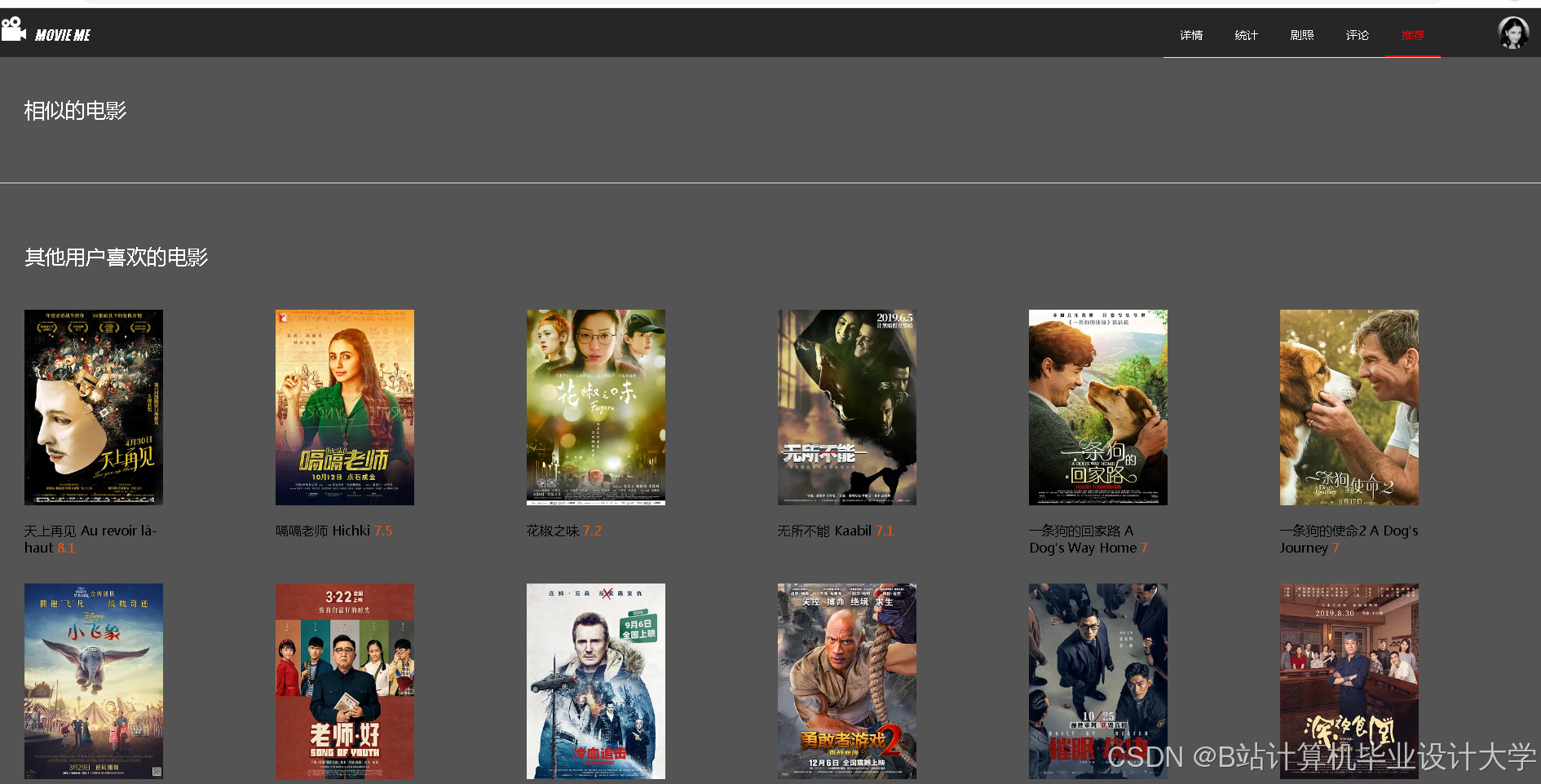Click the 花椒之味 title link
Image resolution: width=1541 pixels, height=784 pixels.
coord(553,531)
